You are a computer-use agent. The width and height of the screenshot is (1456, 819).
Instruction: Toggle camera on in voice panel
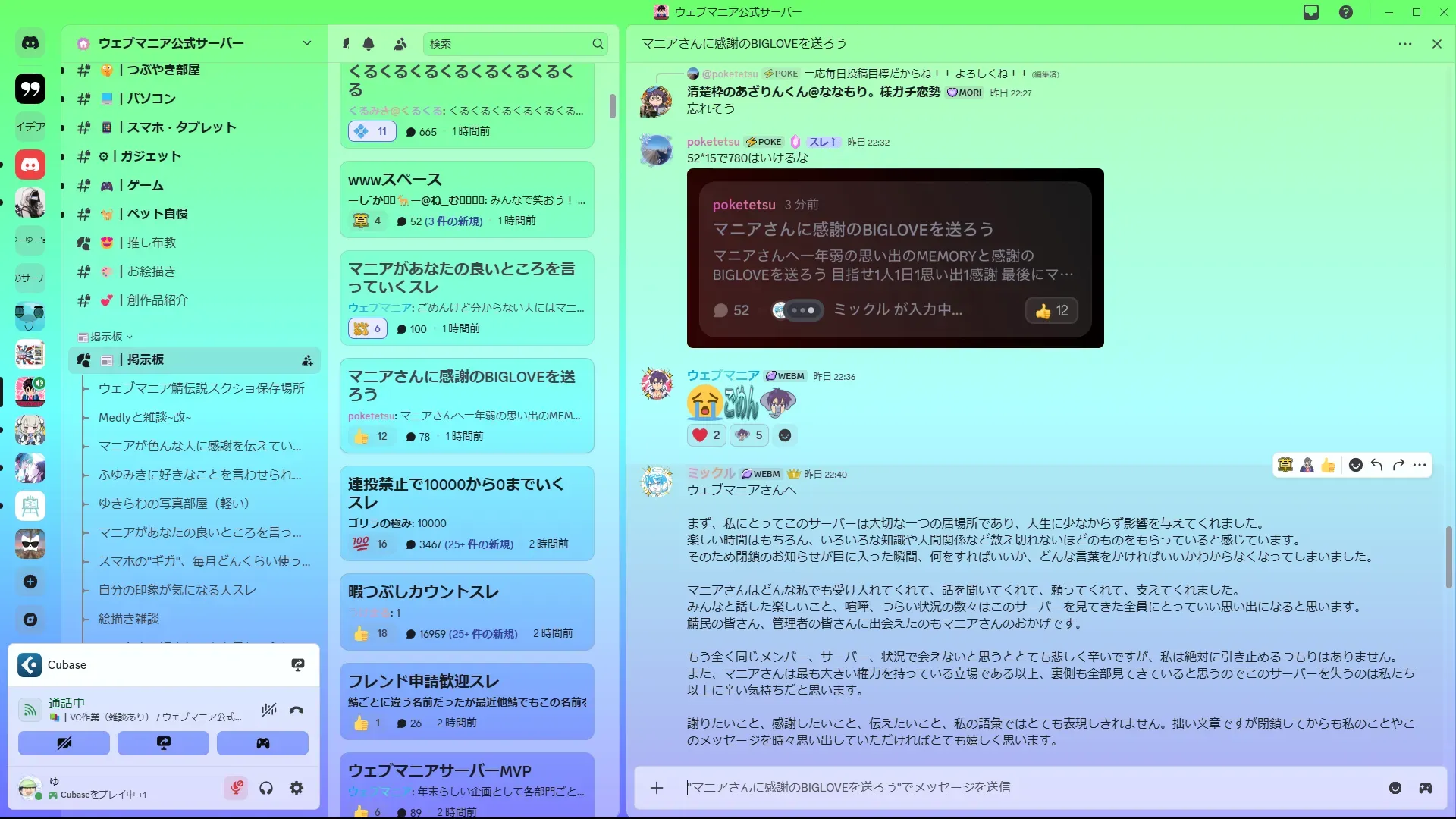[64, 743]
